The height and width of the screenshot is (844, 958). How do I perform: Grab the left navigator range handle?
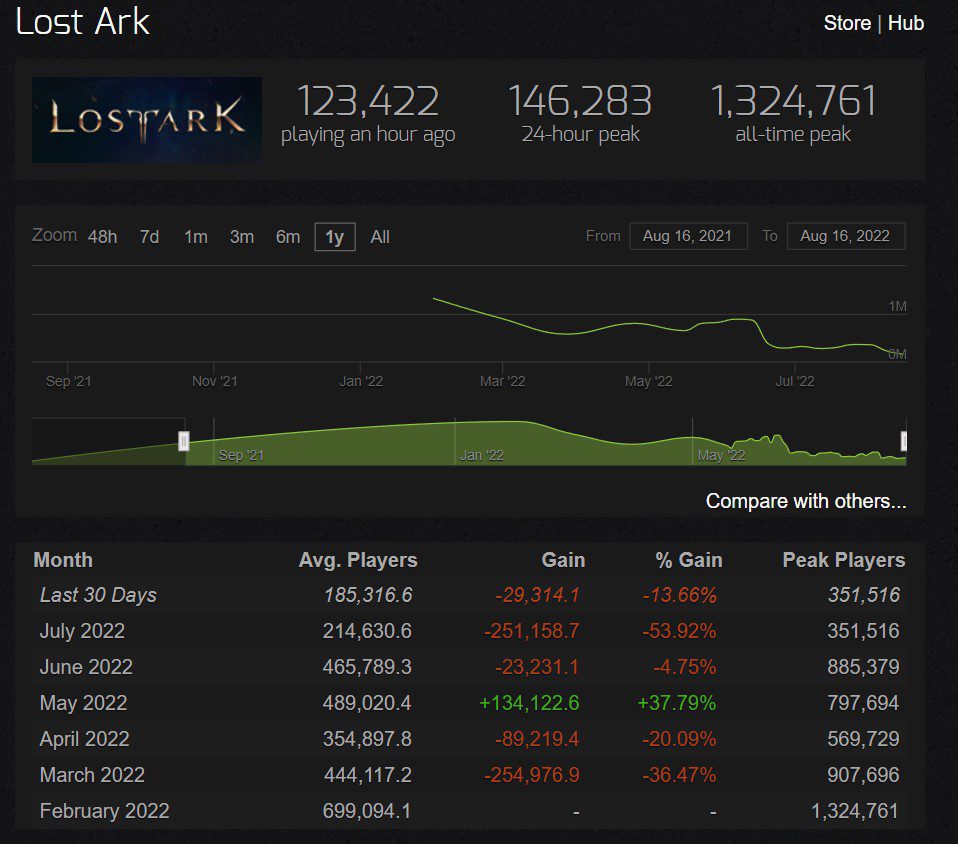(184, 441)
